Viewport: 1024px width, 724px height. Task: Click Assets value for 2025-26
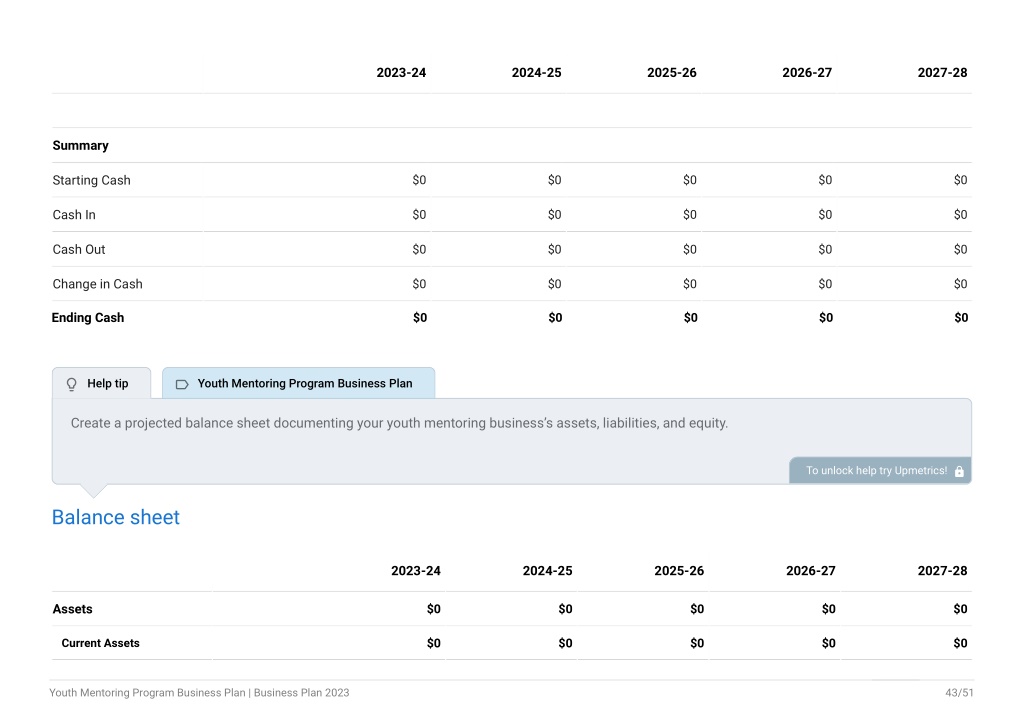697,609
